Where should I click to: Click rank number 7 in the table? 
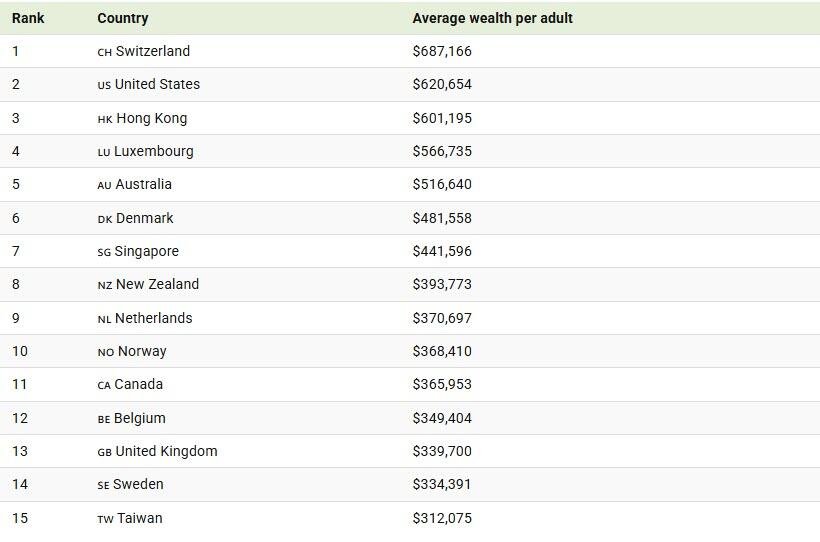click(x=16, y=251)
